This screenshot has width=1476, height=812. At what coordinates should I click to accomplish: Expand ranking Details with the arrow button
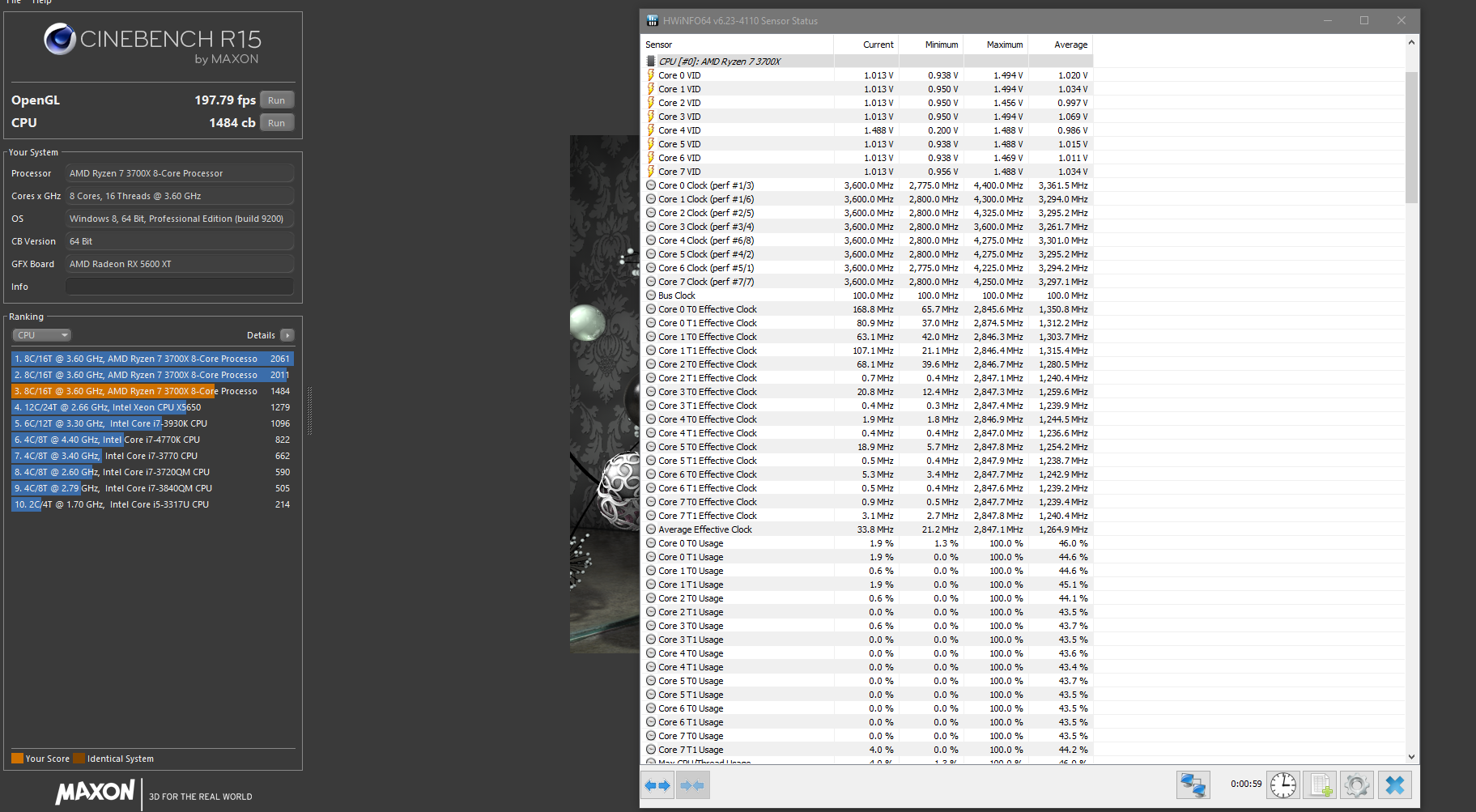tap(287, 335)
